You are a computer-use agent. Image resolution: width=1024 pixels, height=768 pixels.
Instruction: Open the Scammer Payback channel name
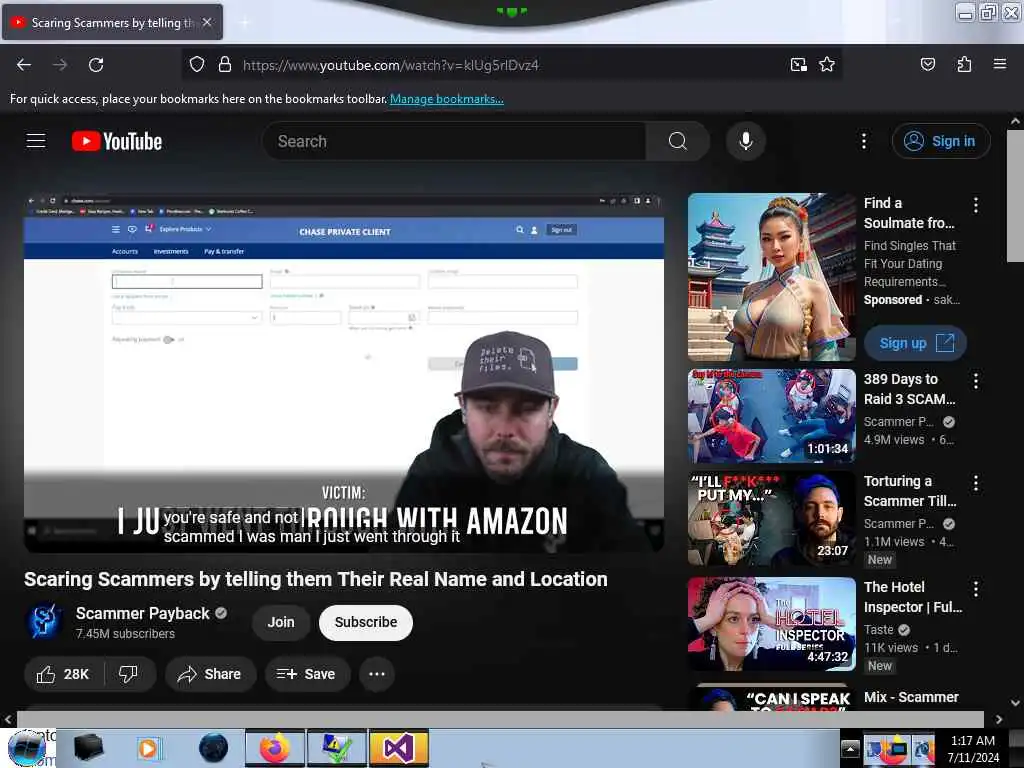[x=142, y=613]
